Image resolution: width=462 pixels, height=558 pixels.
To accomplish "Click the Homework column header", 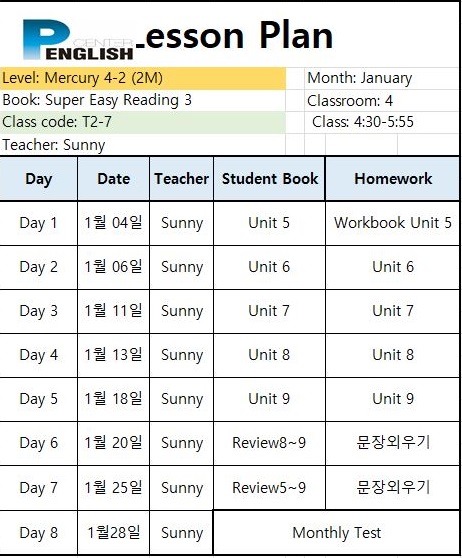I will pos(393,179).
